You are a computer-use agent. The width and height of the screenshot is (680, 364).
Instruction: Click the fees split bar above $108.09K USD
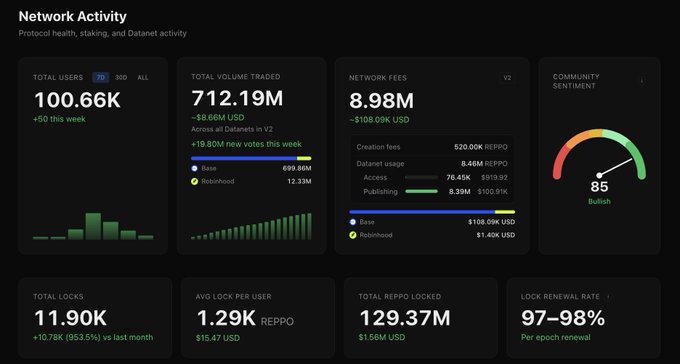pyautogui.click(x=432, y=212)
